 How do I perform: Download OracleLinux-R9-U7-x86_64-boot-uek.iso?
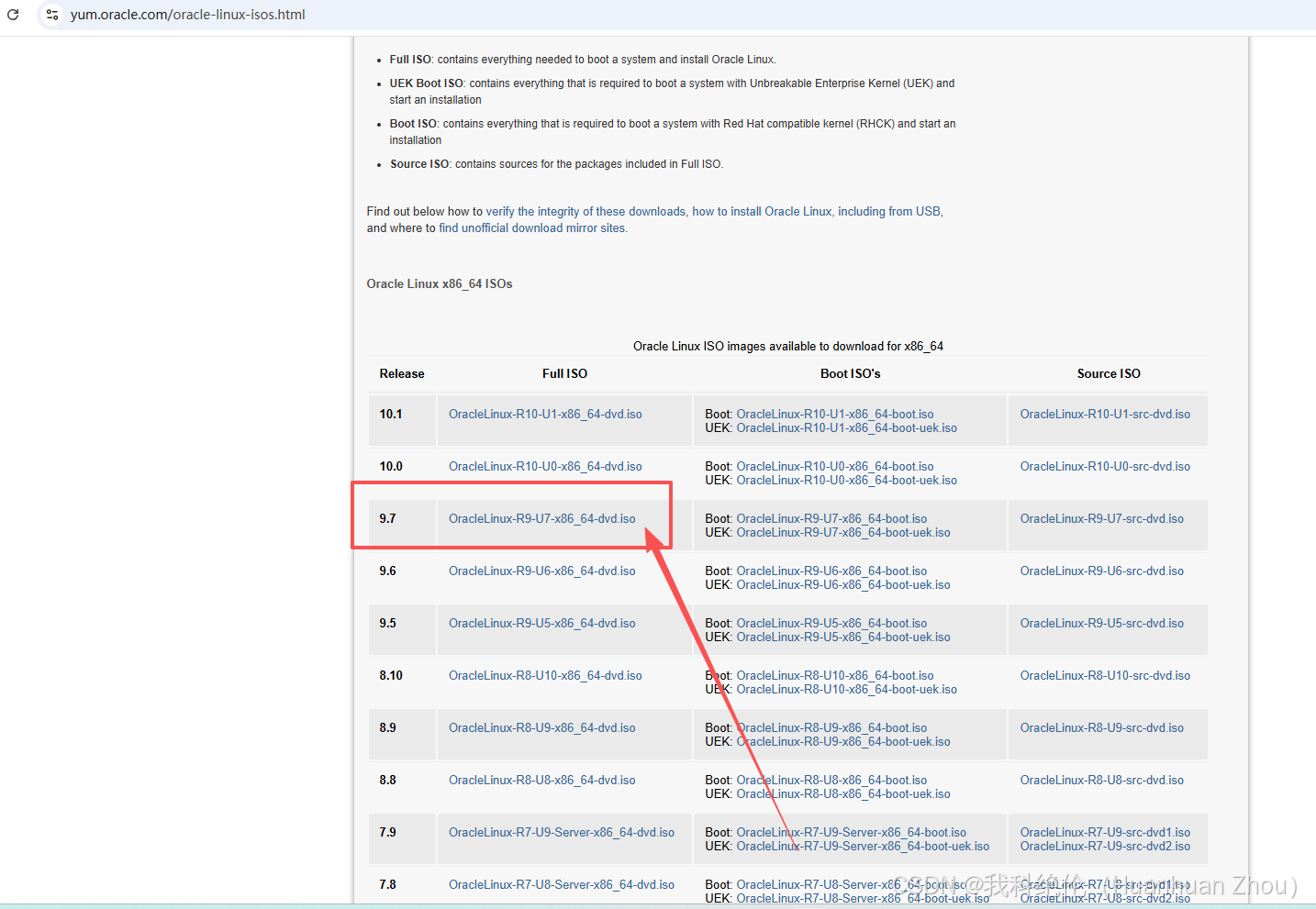[x=843, y=533]
